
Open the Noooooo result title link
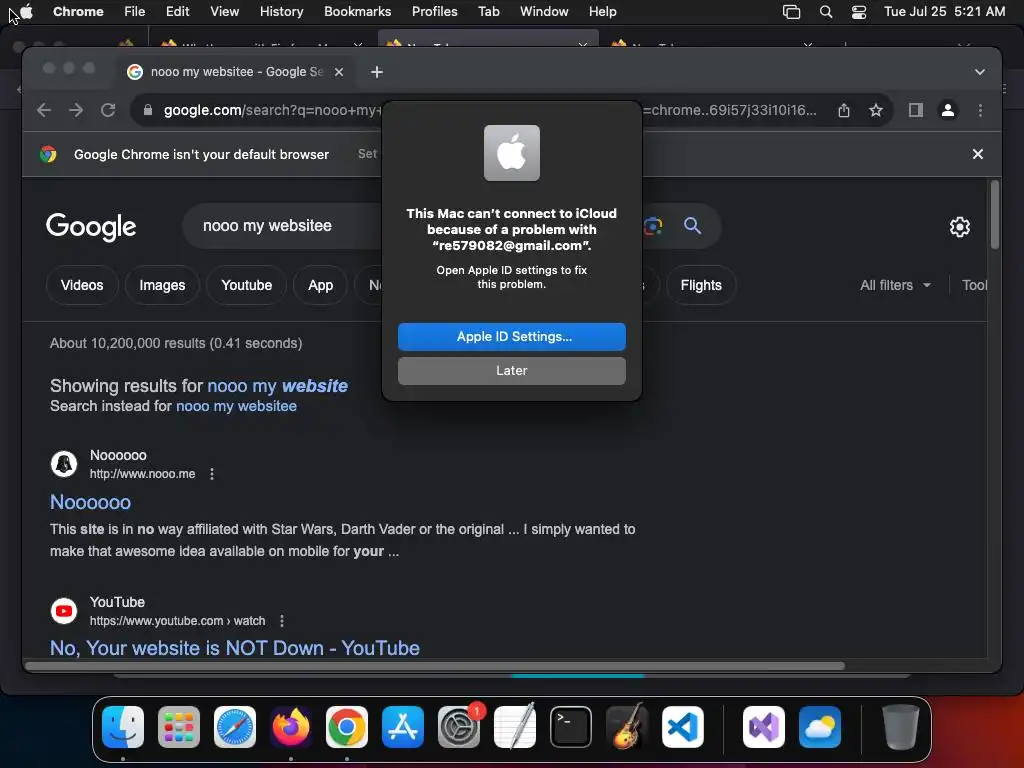click(90, 502)
